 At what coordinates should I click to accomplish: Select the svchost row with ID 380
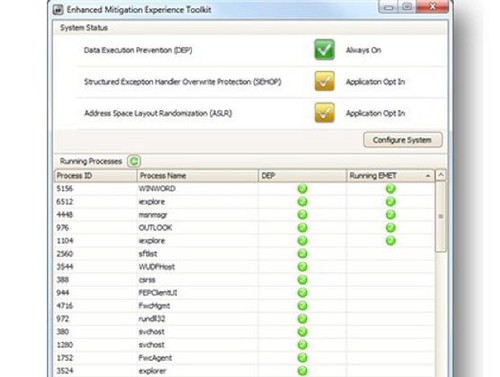click(x=245, y=332)
